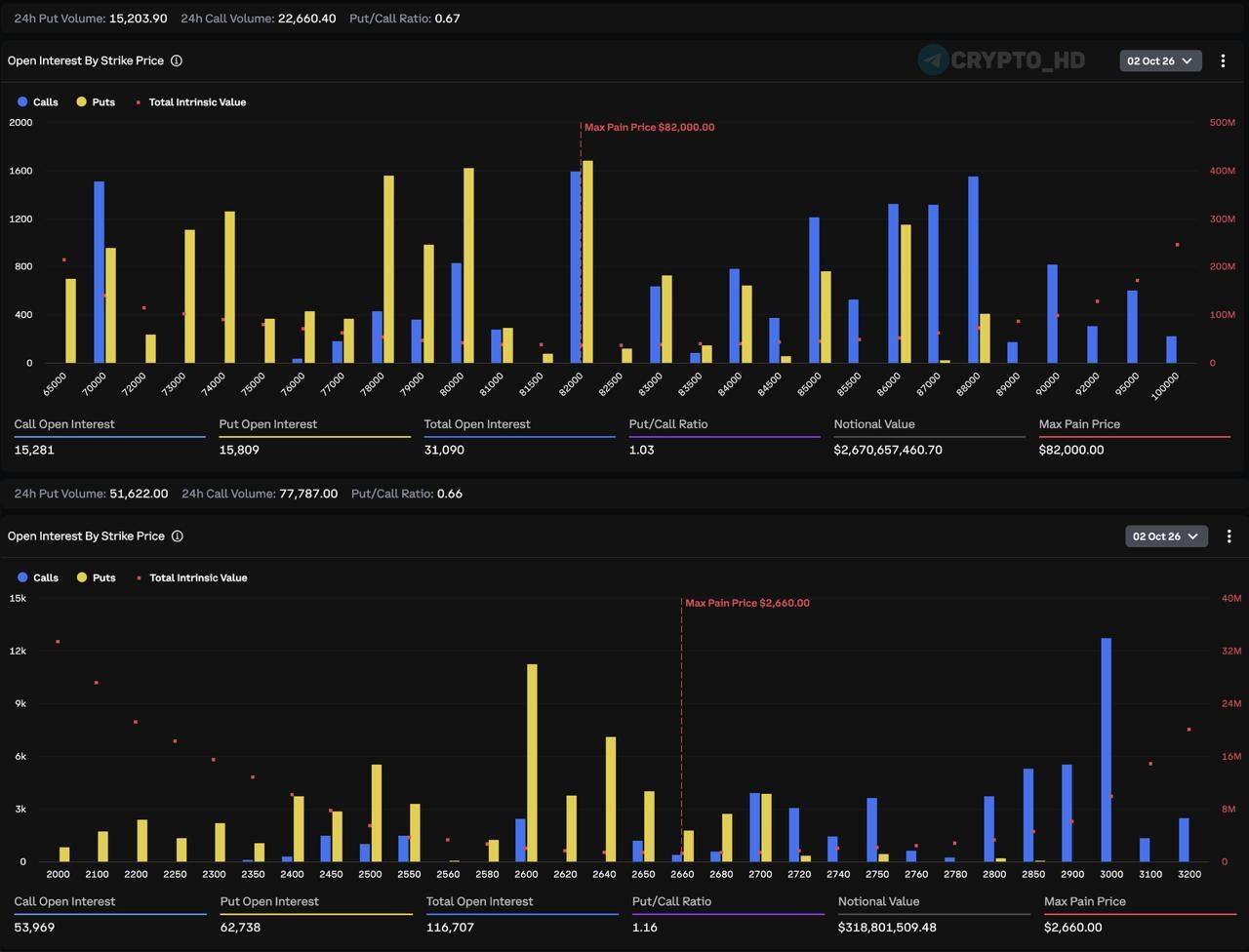Click Put Open Interest value 62,738
The height and width of the screenshot is (952, 1249).
[240, 928]
